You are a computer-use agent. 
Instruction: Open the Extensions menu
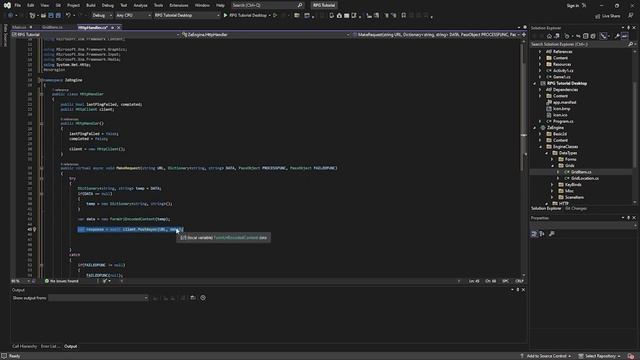[179, 5]
